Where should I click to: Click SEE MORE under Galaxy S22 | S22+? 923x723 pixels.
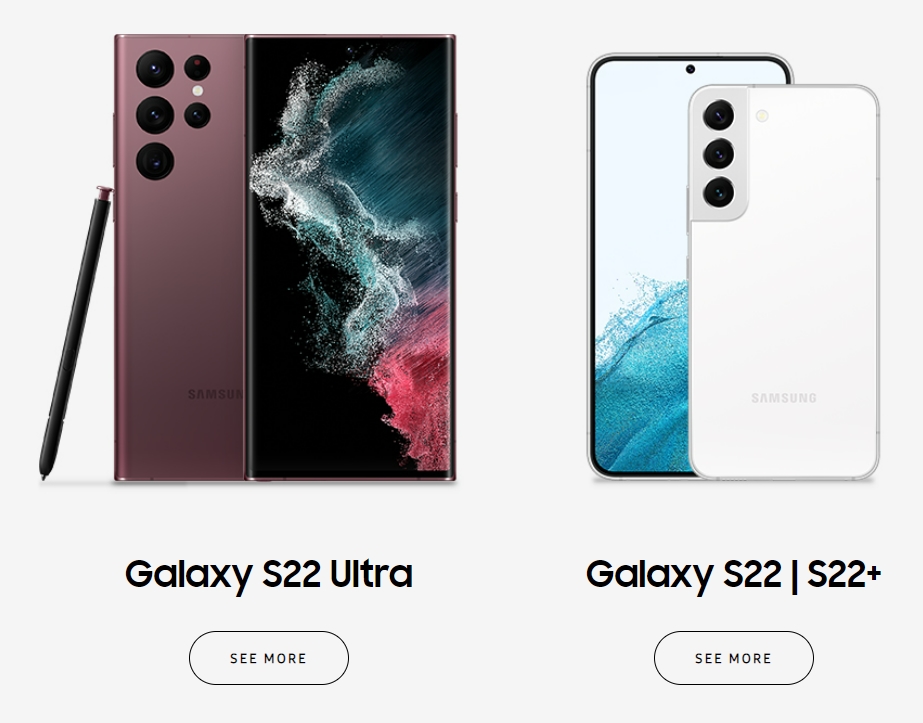point(733,658)
